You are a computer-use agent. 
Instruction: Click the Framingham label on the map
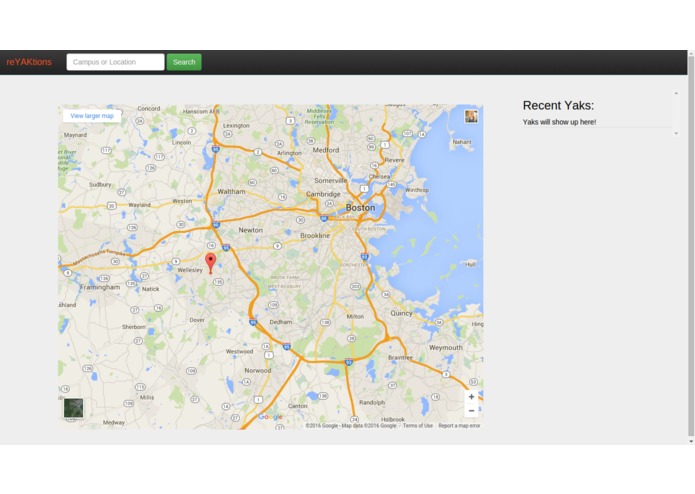(100, 287)
